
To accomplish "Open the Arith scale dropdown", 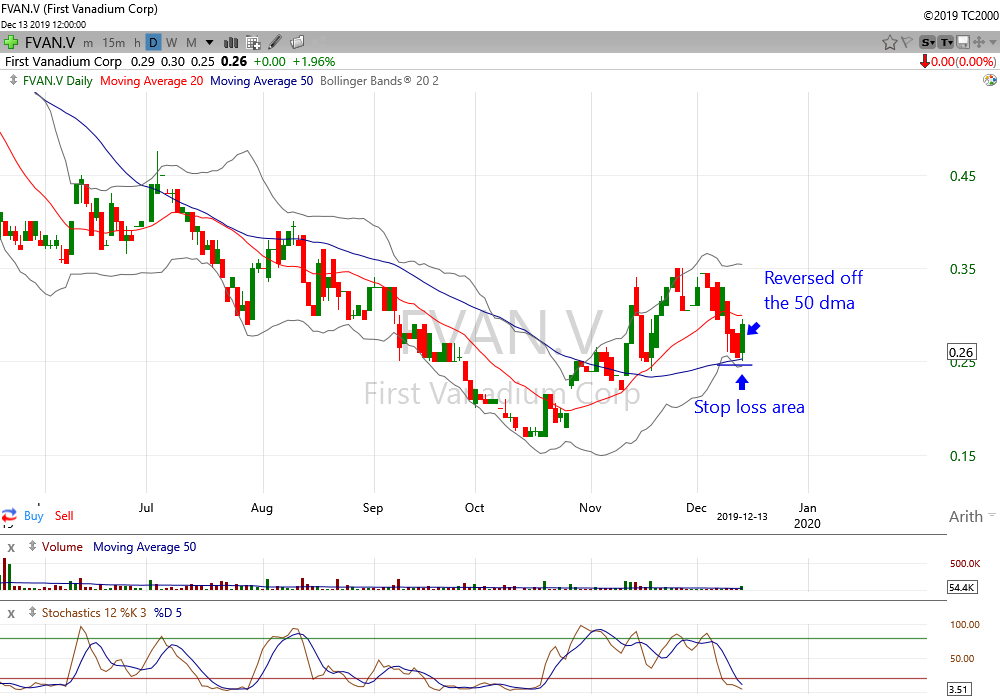I will pos(972,516).
